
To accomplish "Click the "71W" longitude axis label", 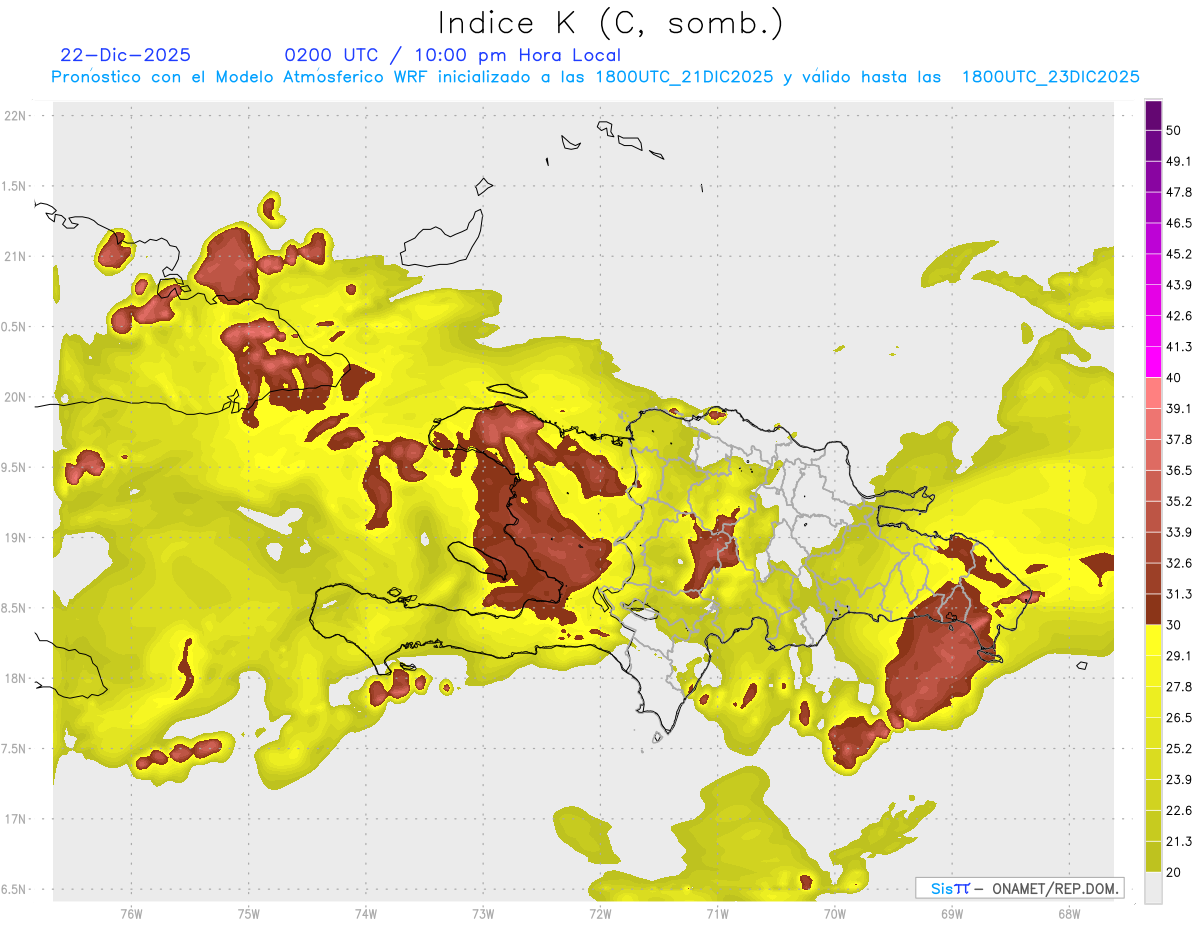I will [x=717, y=915].
